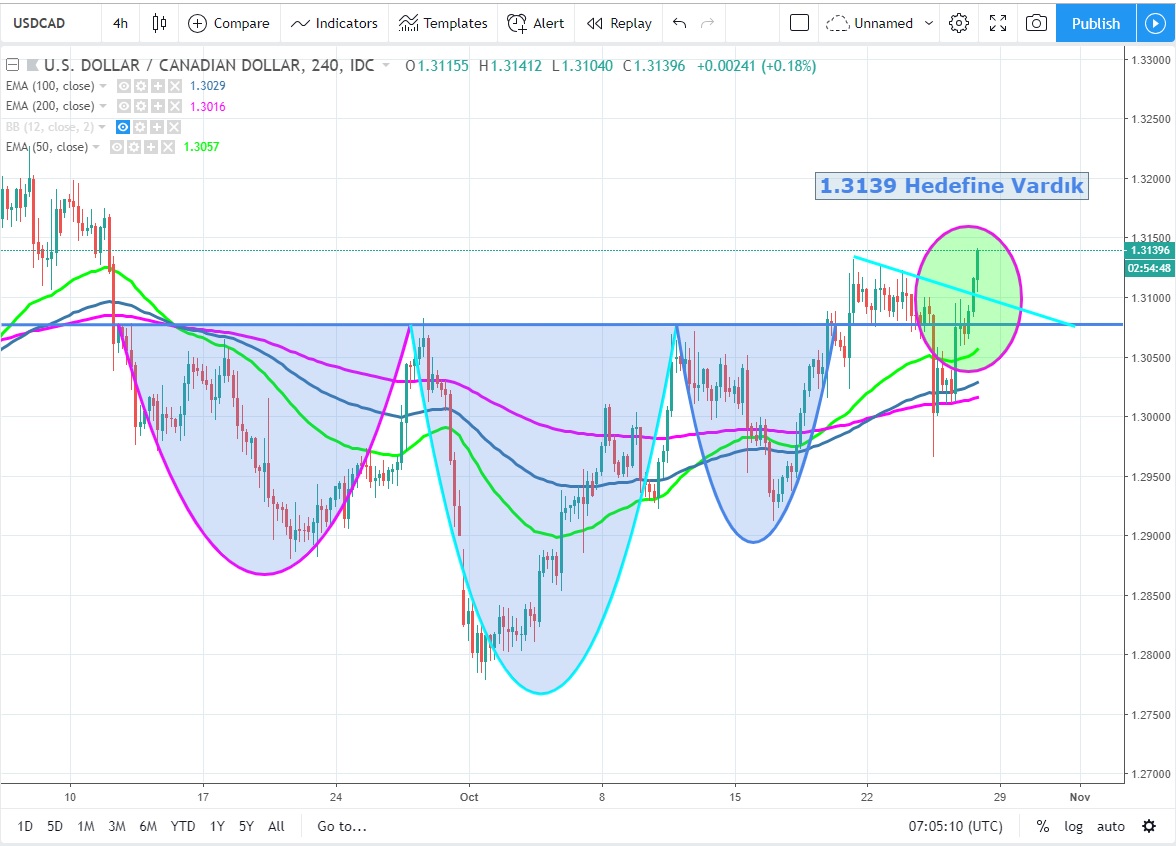Open chart properties gear in top toolbar
The width and height of the screenshot is (1176, 846).
[959, 23]
